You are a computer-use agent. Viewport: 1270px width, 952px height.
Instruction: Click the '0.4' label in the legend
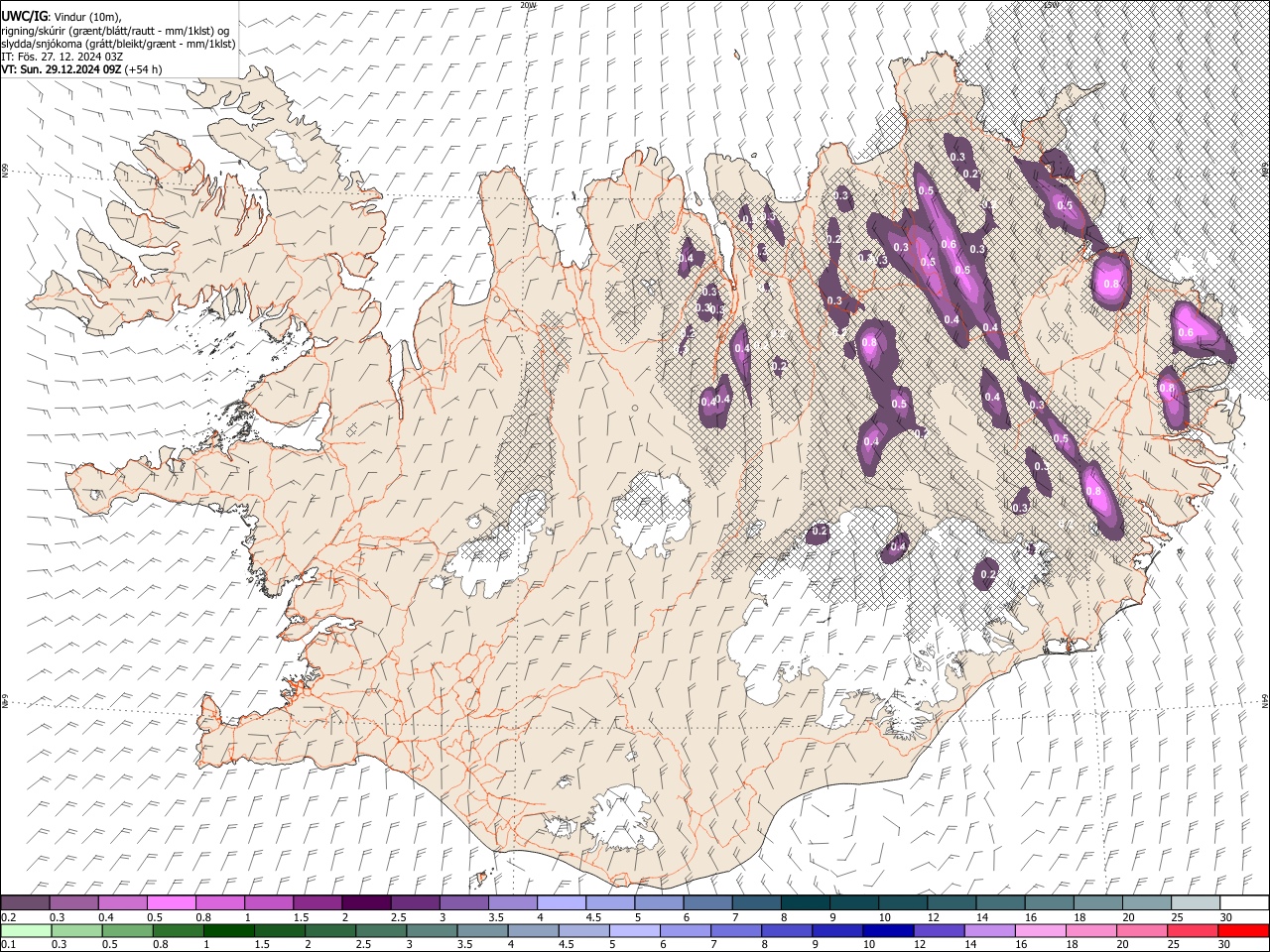pos(106,917)
